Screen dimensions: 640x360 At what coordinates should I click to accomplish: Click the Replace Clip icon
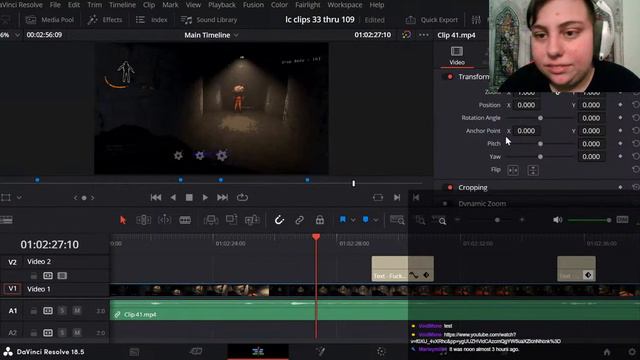pyautogui.click(x=252, y=220)
